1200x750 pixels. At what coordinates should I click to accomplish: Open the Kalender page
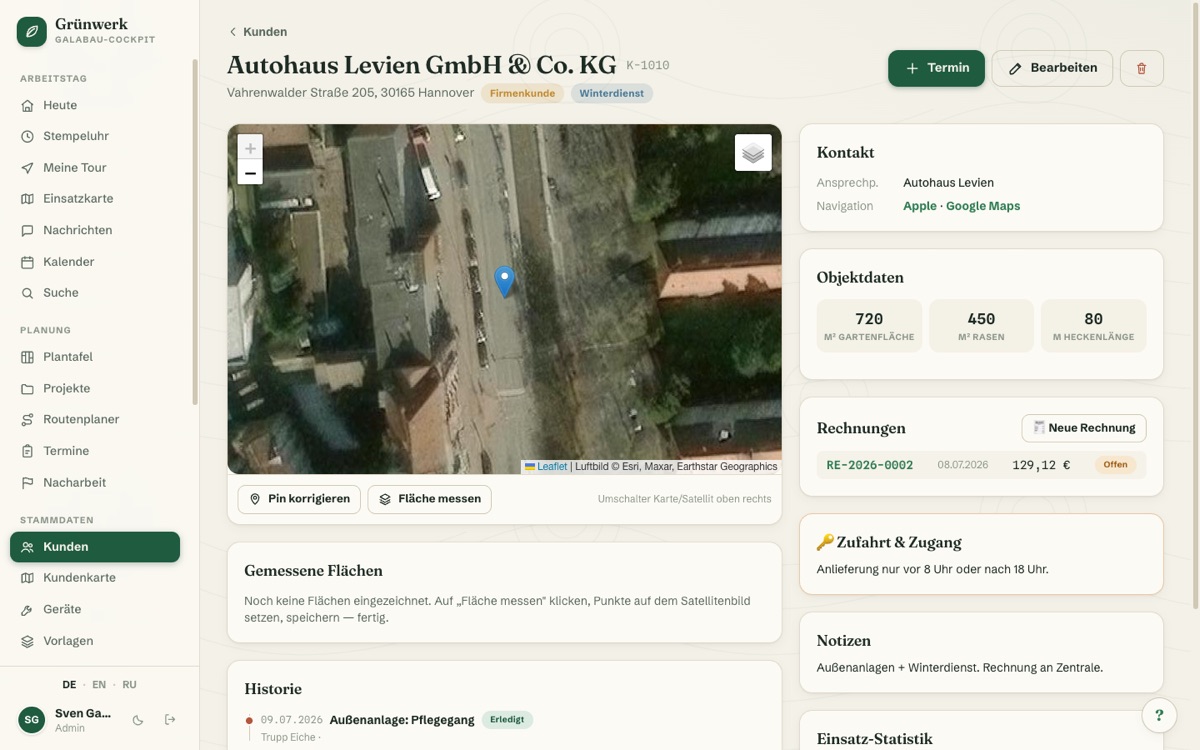click(95, 262)
